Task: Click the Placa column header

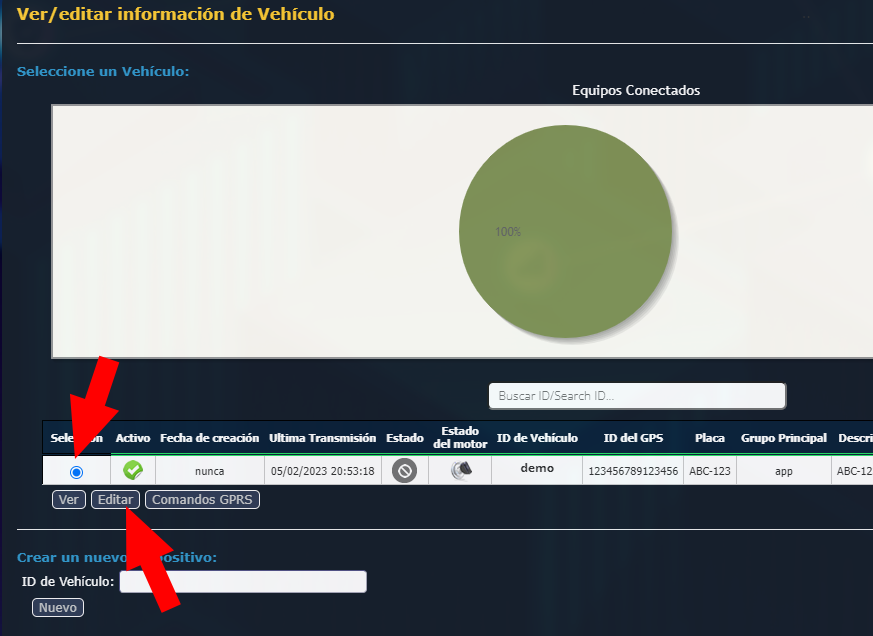Action: pyautogui.click(x=710, y=438)
